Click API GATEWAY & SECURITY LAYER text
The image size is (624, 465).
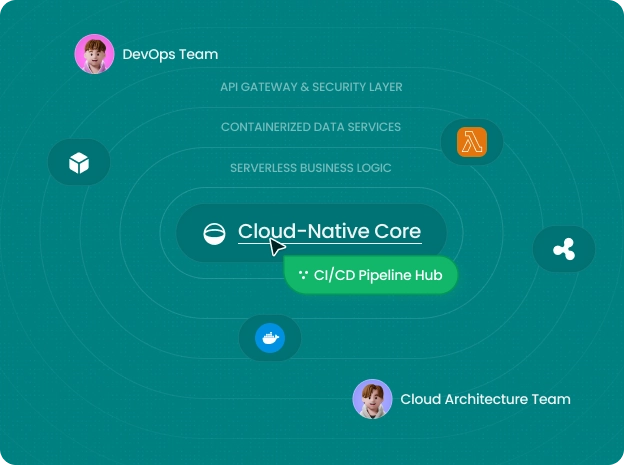tap(311, 87)
